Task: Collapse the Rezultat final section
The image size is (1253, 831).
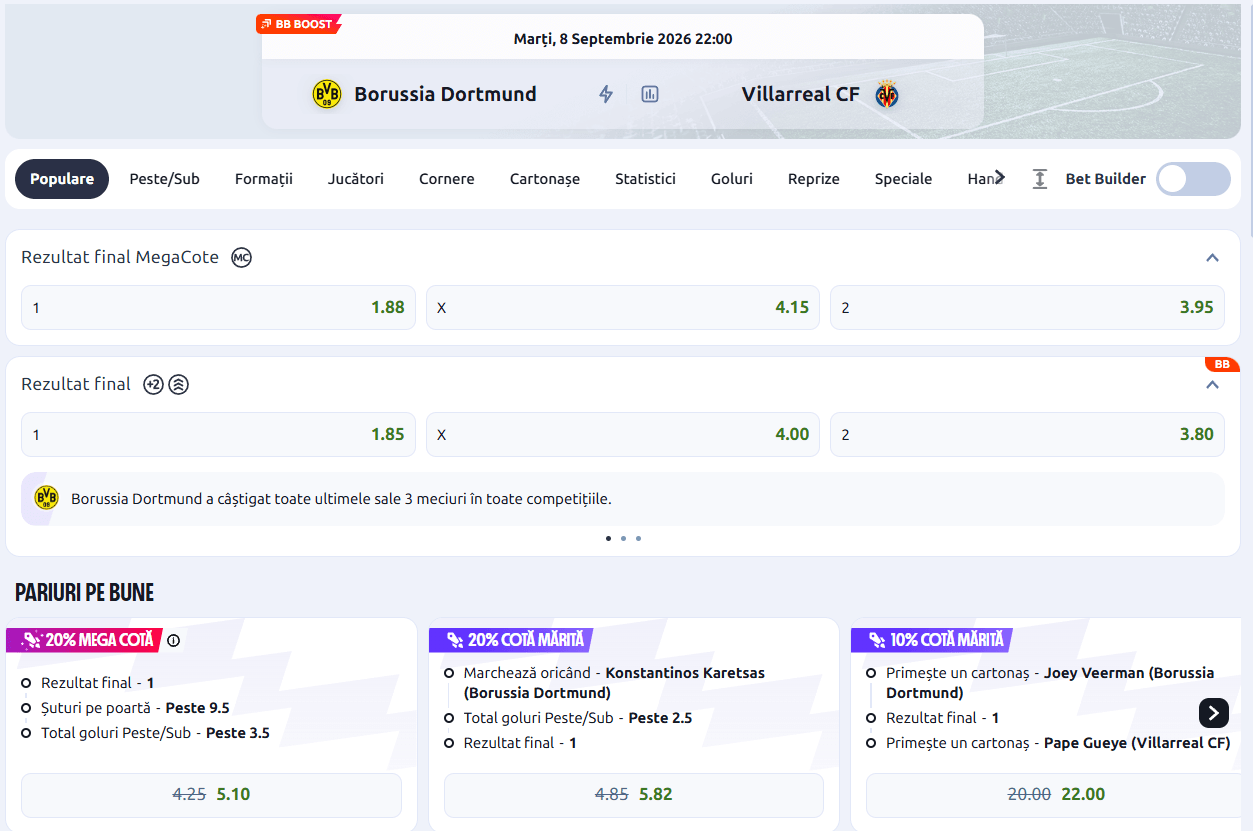Action: pos(1213,385)
